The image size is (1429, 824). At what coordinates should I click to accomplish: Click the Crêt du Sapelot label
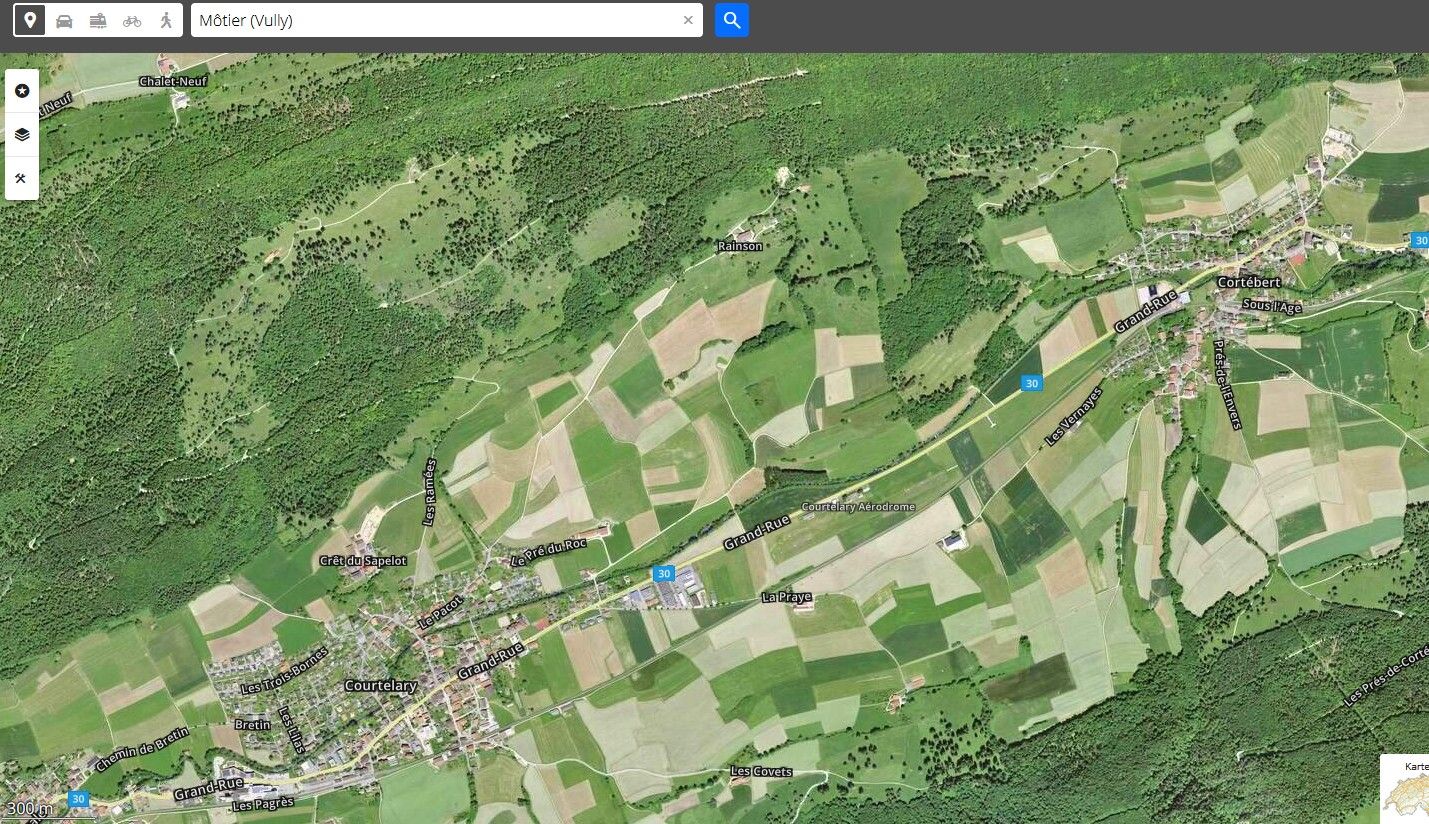[x=363, y=561]
